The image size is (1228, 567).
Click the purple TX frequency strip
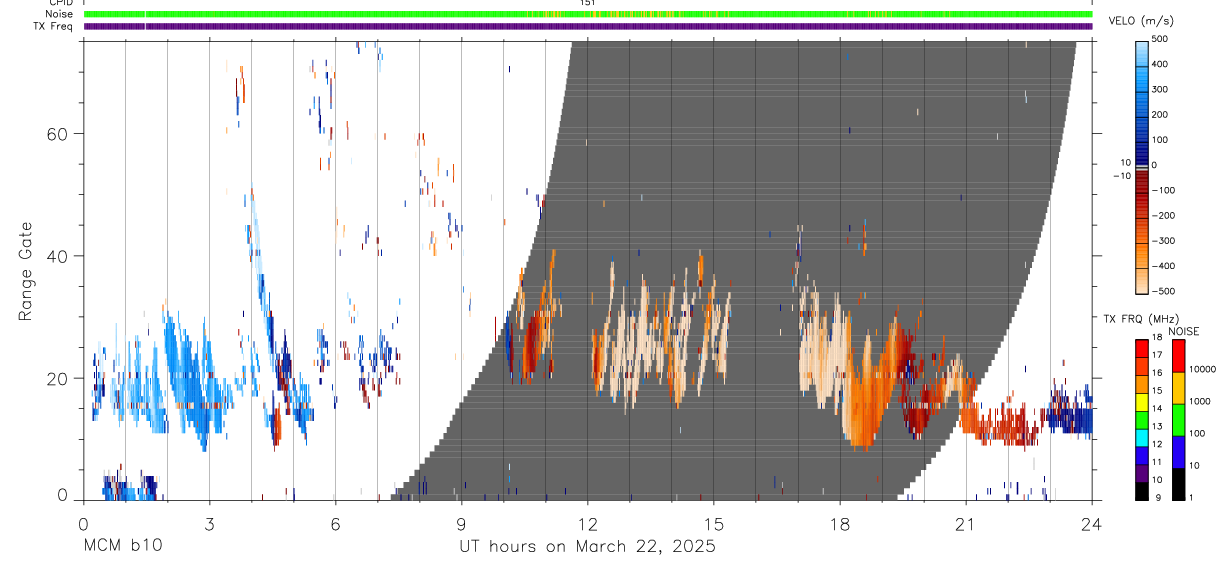[588, 26]
